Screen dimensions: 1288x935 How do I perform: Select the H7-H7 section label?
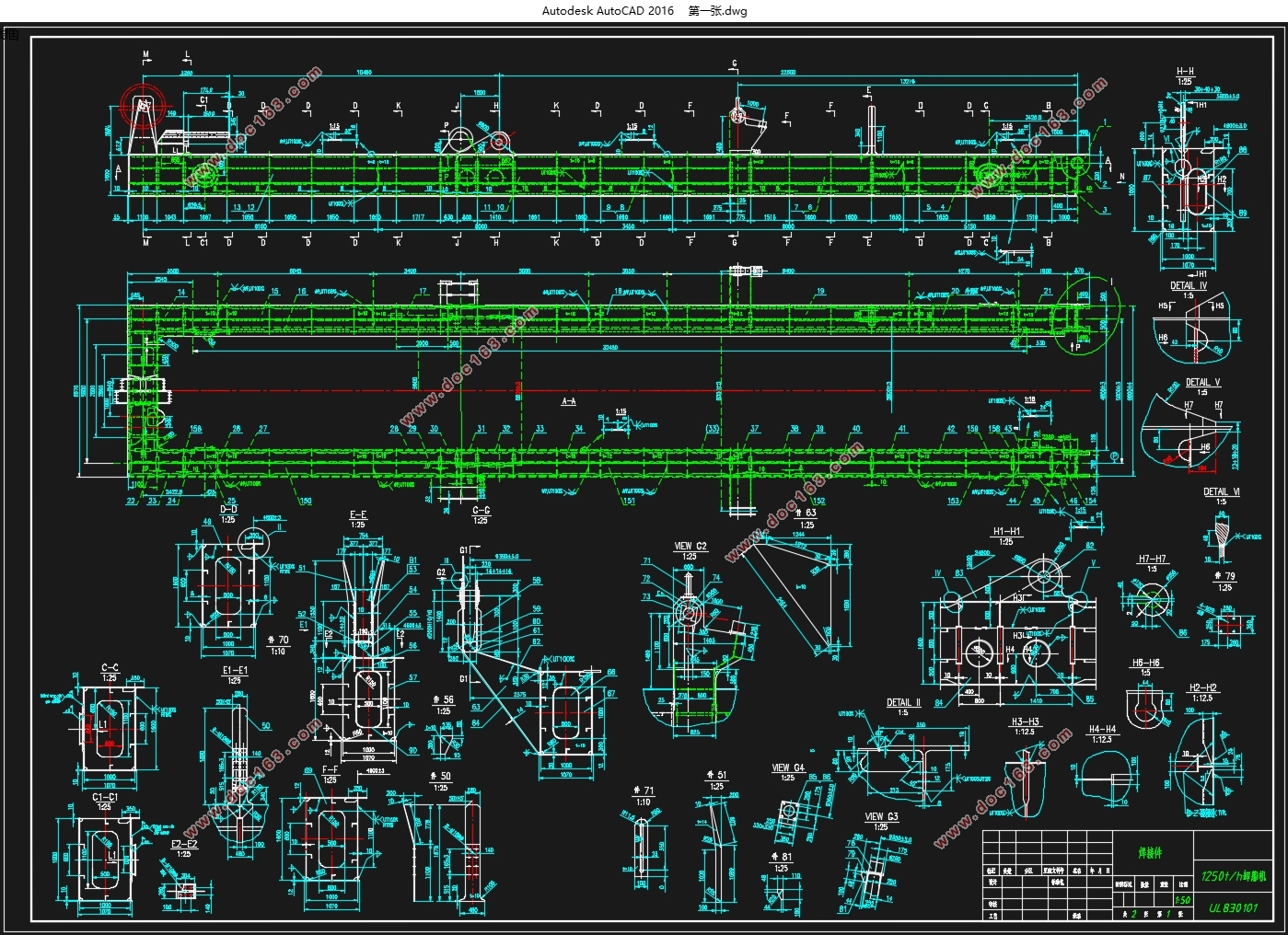tap(1152, 559)
